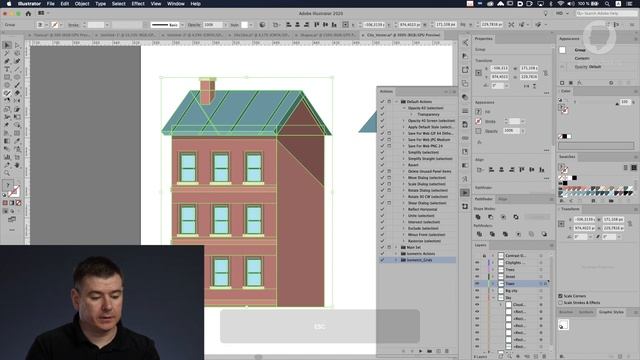The height and width of the screenshot is (360, 640).
Task: Select the Pen tool
Action: [7, 61]
